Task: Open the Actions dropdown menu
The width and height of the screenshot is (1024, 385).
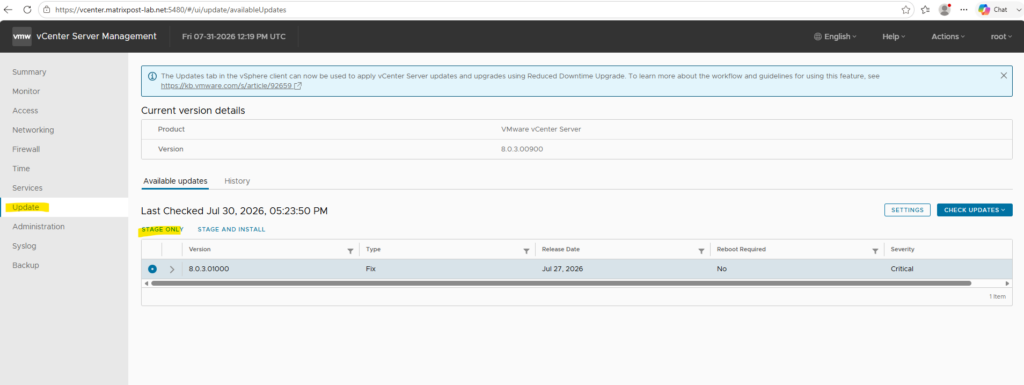Action: point(948,37)
